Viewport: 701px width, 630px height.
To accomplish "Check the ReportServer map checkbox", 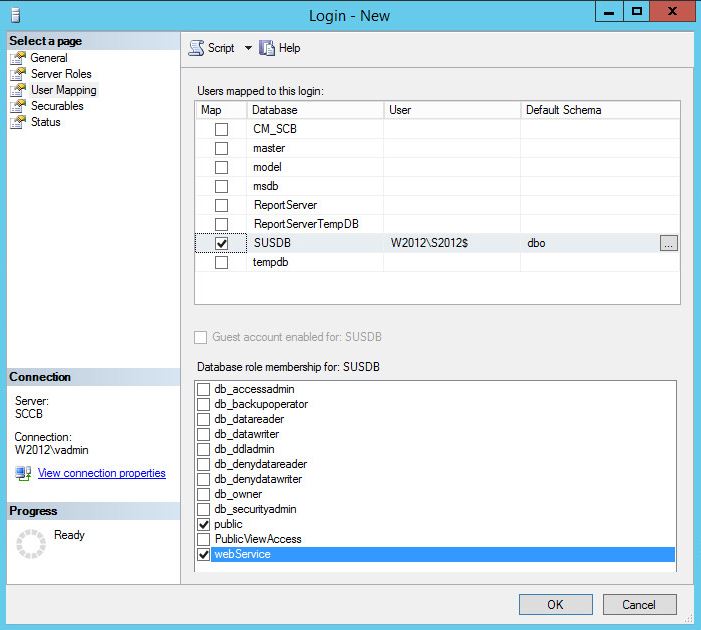I will click(221, 205).
